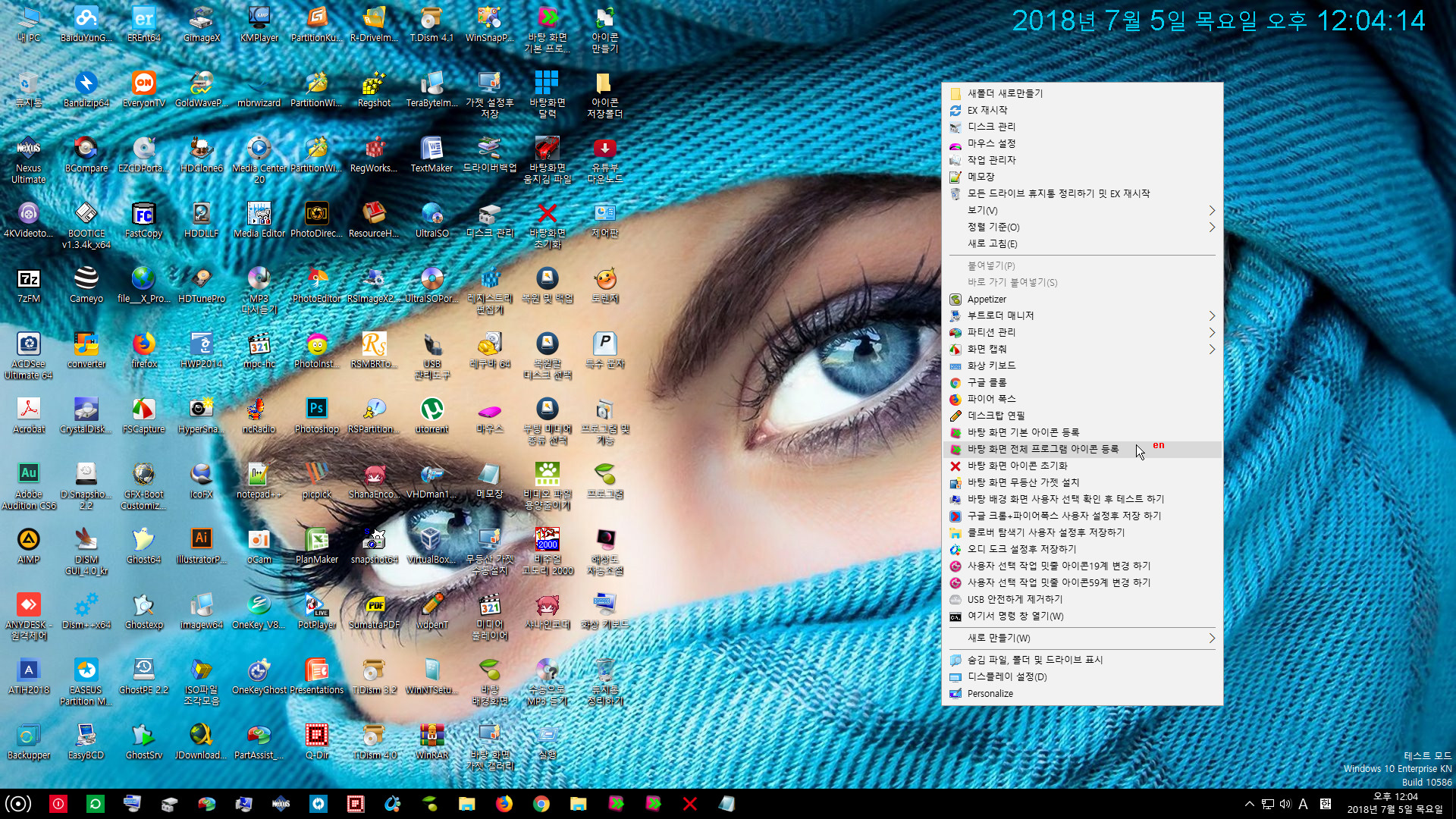Open the 7zFM desktop icon
The height and width of the screenshot is (819, 1456).
point(28,285)
